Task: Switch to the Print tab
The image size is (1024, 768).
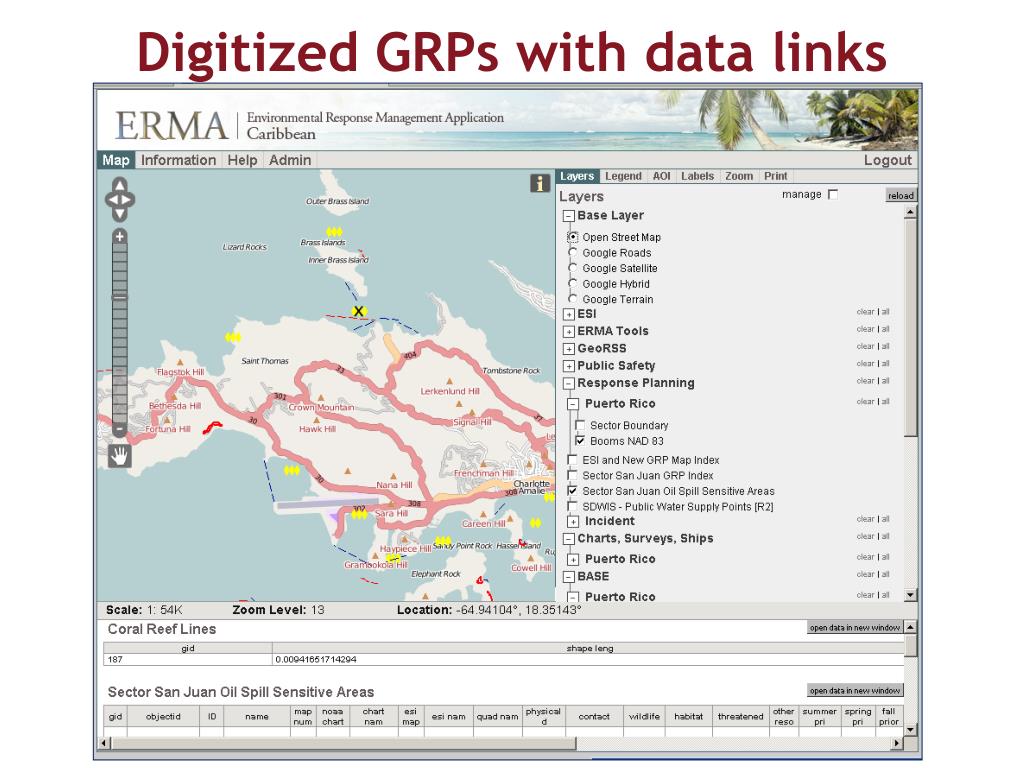Action: (776, 176)
